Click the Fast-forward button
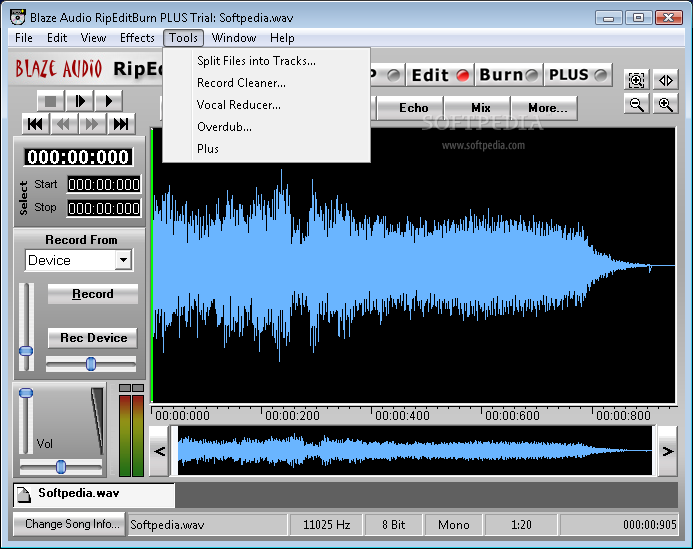The width and height of the screenshot is (693, 549). (92, 124)
